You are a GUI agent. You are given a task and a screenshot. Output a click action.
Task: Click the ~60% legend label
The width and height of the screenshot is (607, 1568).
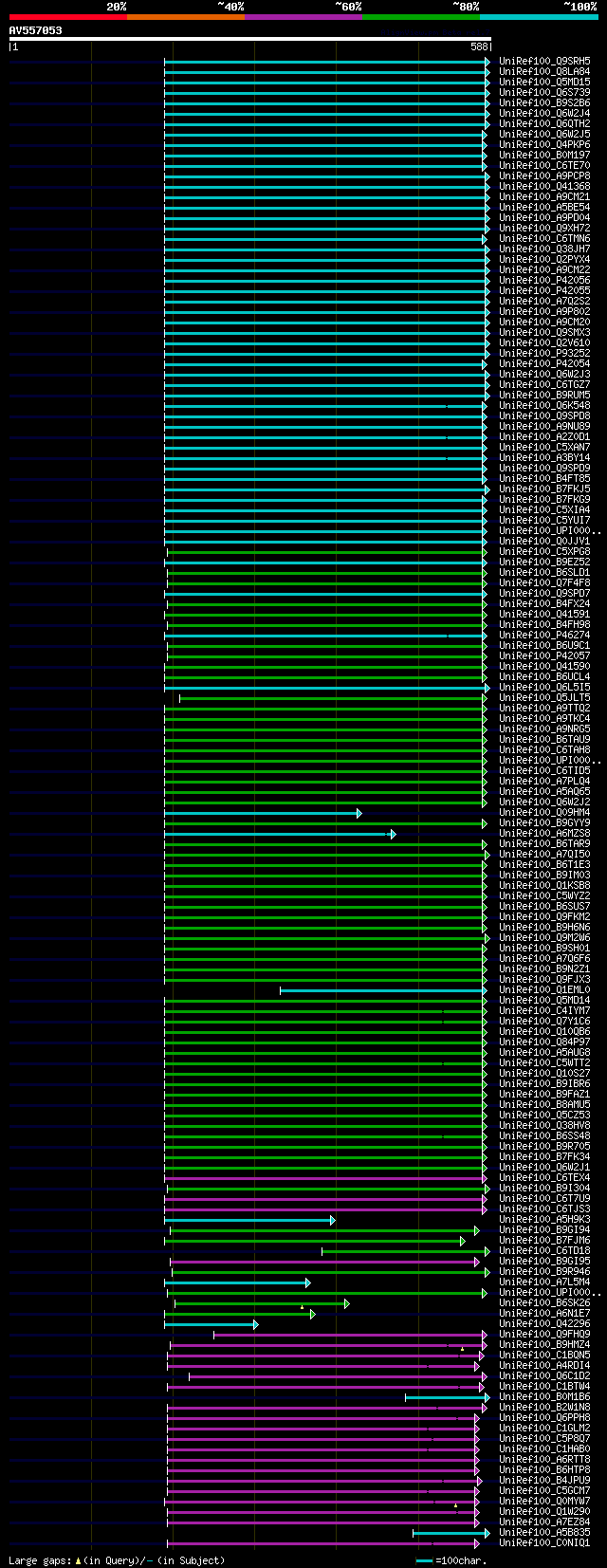[x=347, y=7]
